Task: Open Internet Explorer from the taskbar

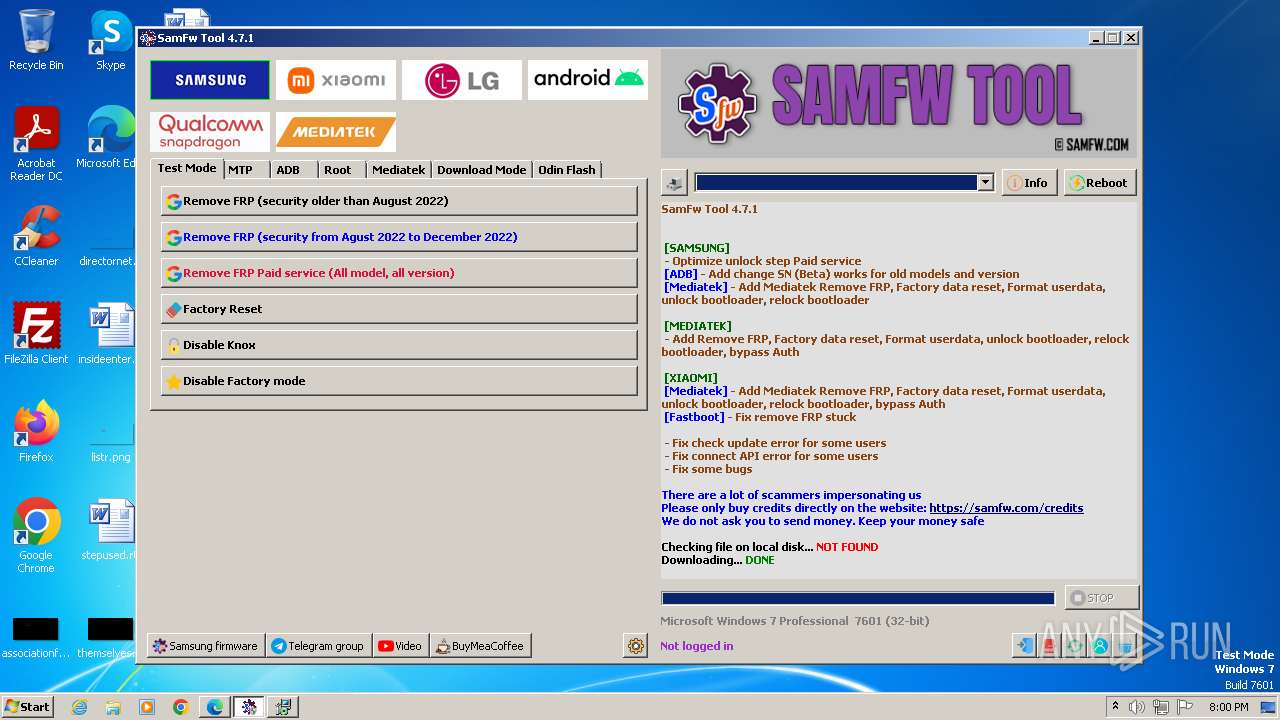Action: pyautogui.click(x=80, y=707)
